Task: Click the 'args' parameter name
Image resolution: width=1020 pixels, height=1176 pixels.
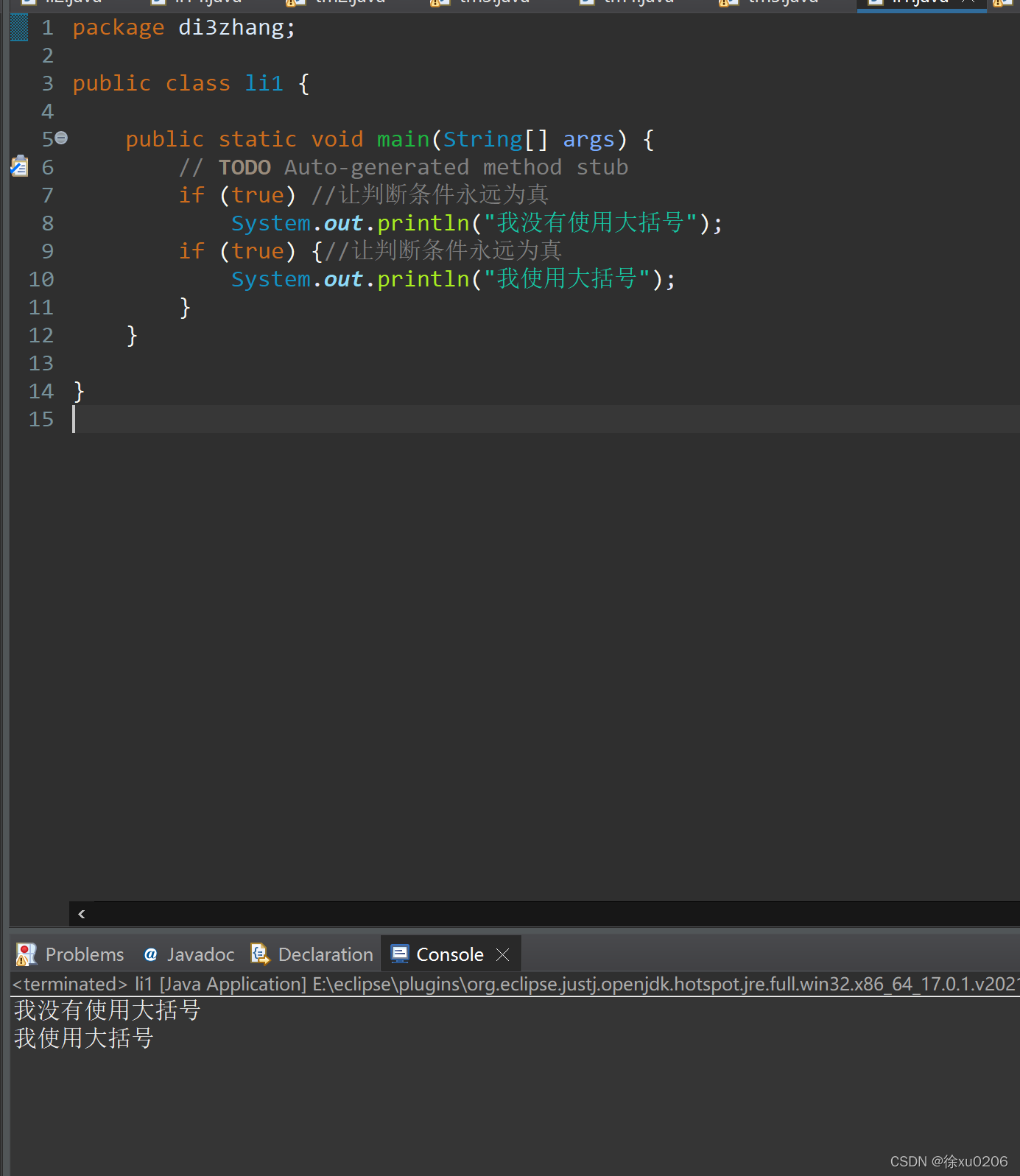Action: click(589, 139)
